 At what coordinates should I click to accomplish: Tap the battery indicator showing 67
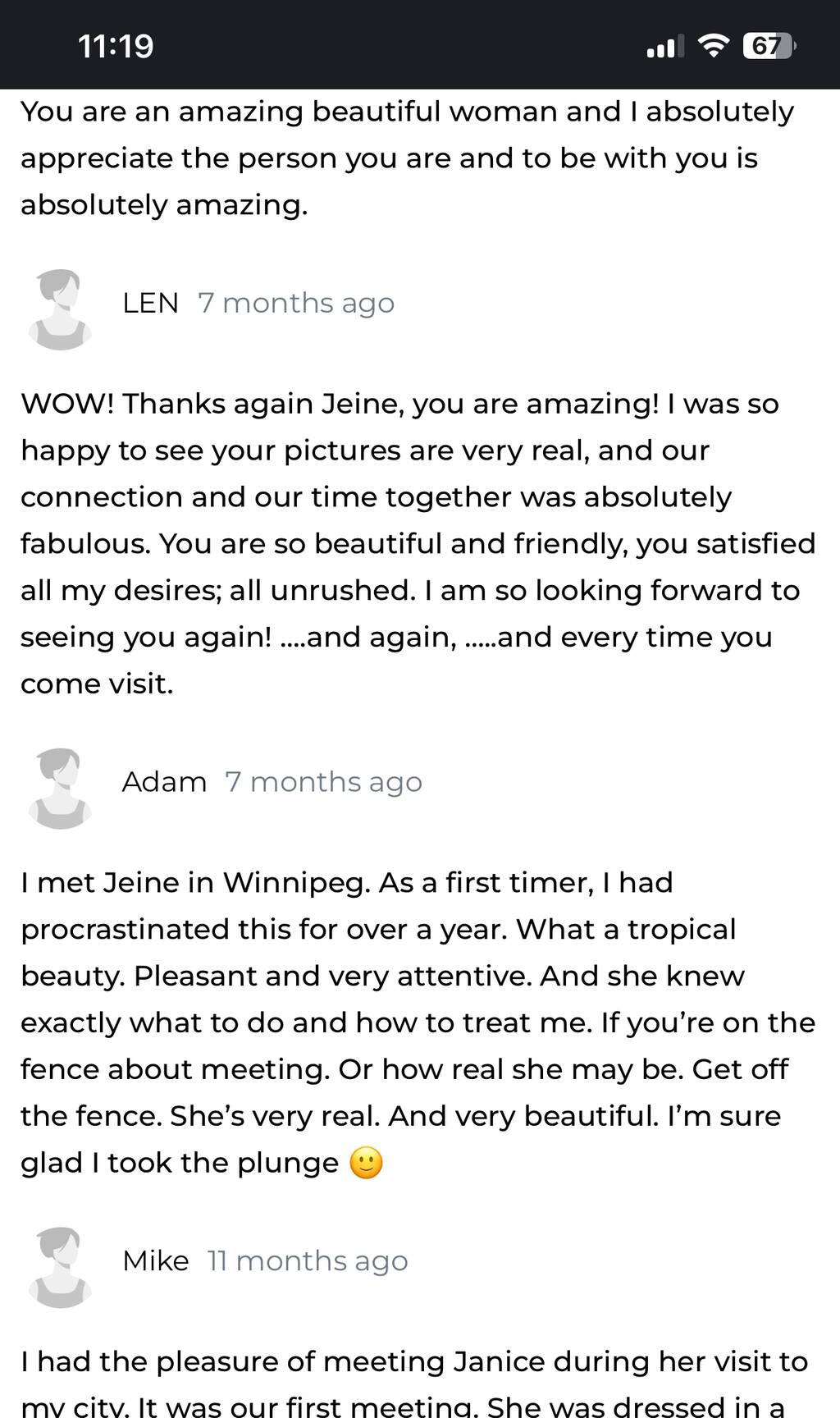(769, 46)
